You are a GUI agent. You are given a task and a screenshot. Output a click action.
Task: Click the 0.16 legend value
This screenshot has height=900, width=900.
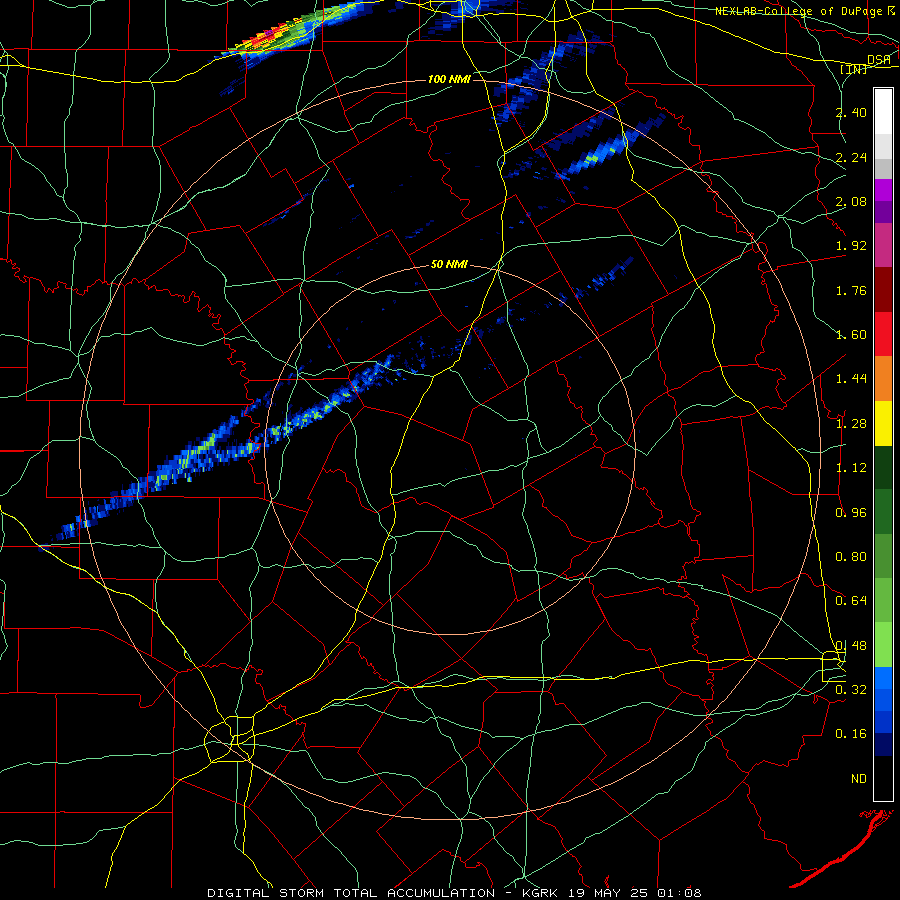pyautogui.click(x=851, y=734)
